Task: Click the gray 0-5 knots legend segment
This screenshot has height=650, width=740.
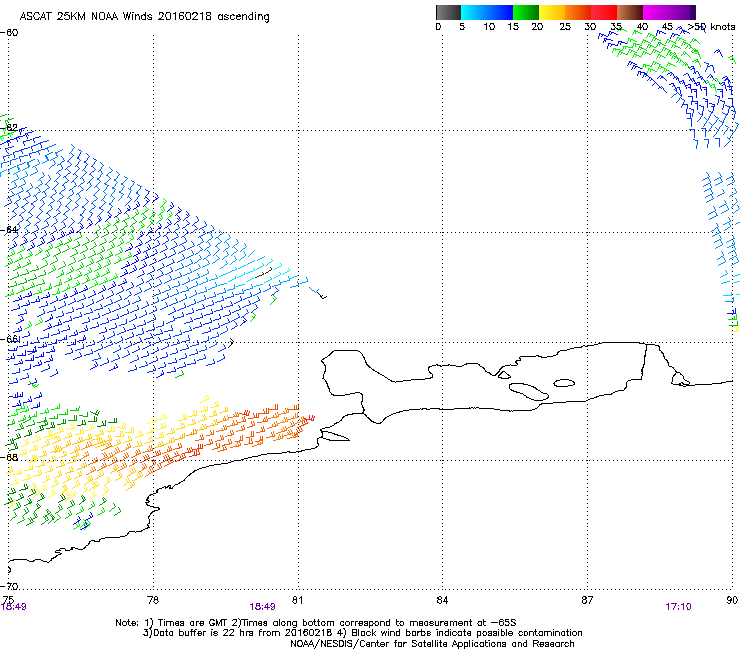Action: (x=448, y=12)
